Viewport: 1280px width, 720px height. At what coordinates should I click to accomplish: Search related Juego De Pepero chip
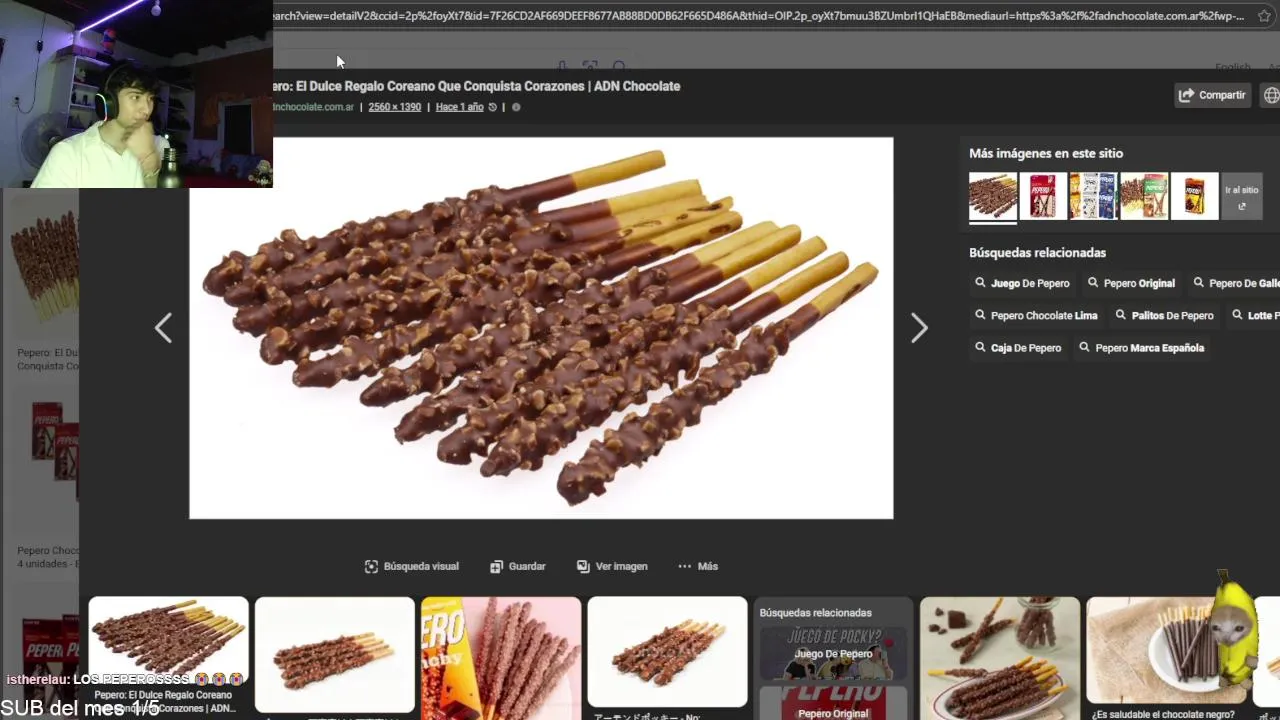(x=1022, y=283)
